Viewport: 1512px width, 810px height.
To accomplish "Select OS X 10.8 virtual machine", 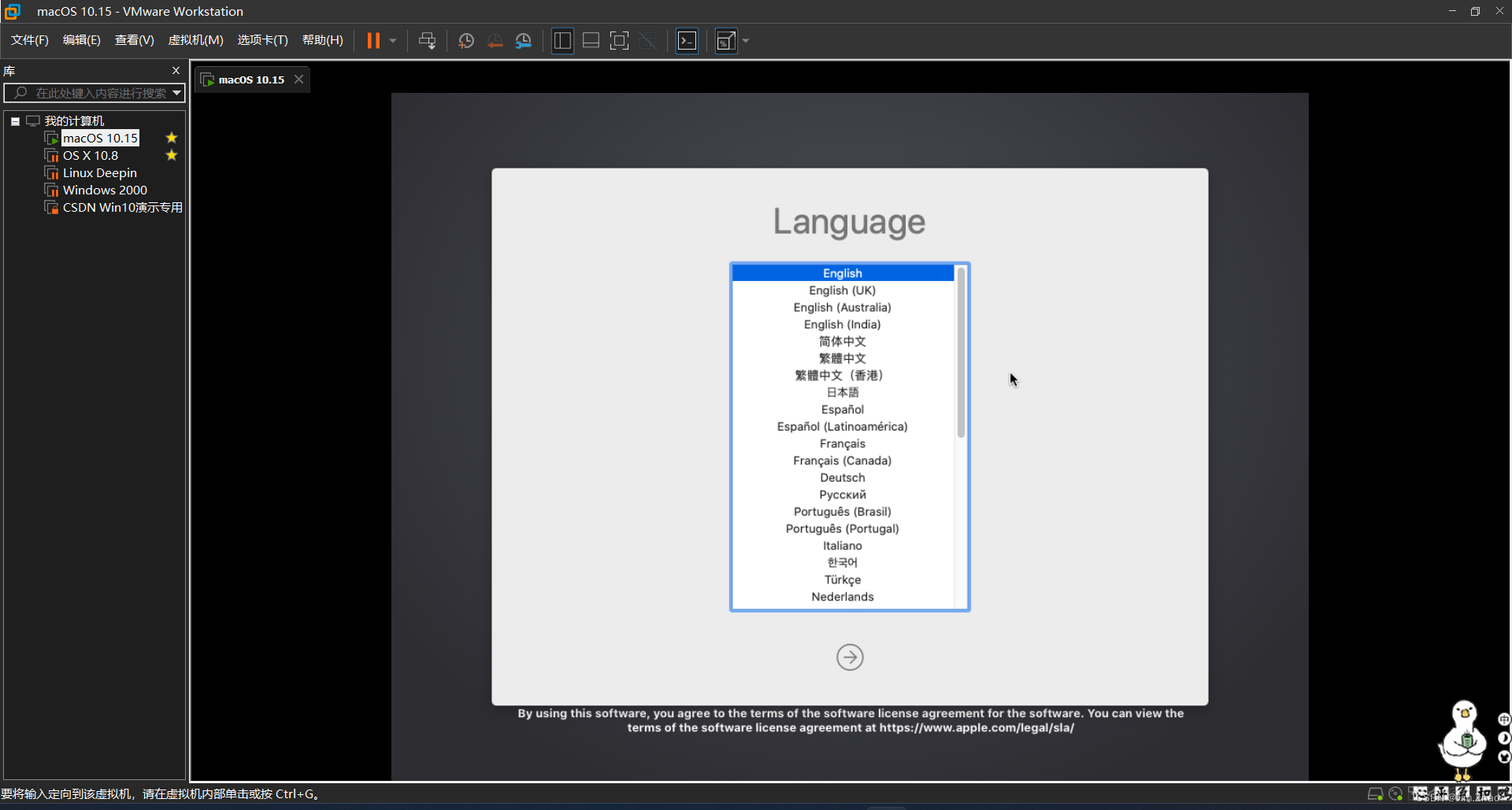I will [x=91, y=156].
